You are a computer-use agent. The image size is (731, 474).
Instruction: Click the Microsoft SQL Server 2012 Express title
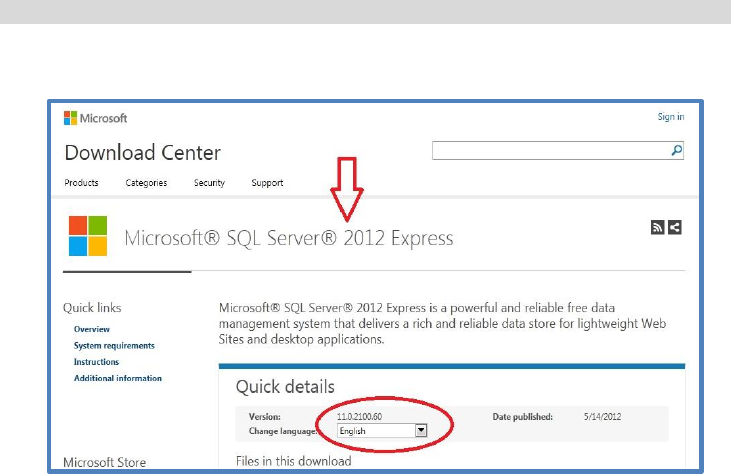pyautogui.click(x=289, y=238)
